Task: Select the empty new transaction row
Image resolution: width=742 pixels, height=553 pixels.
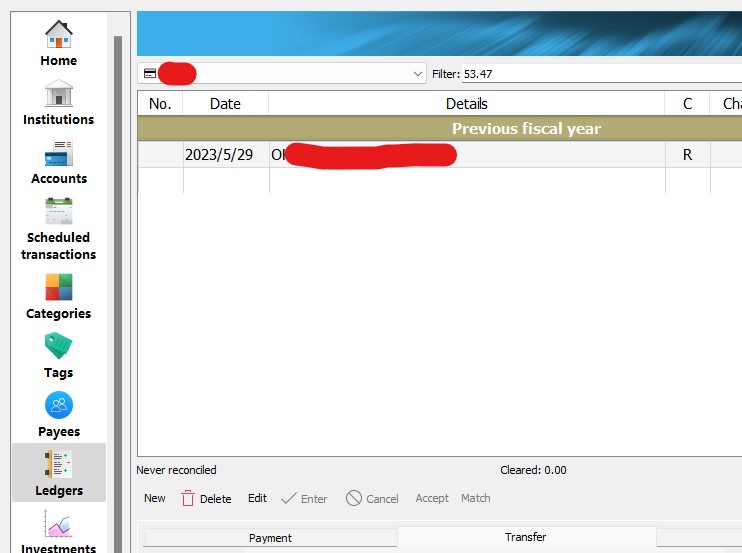Action: [440, 181]
